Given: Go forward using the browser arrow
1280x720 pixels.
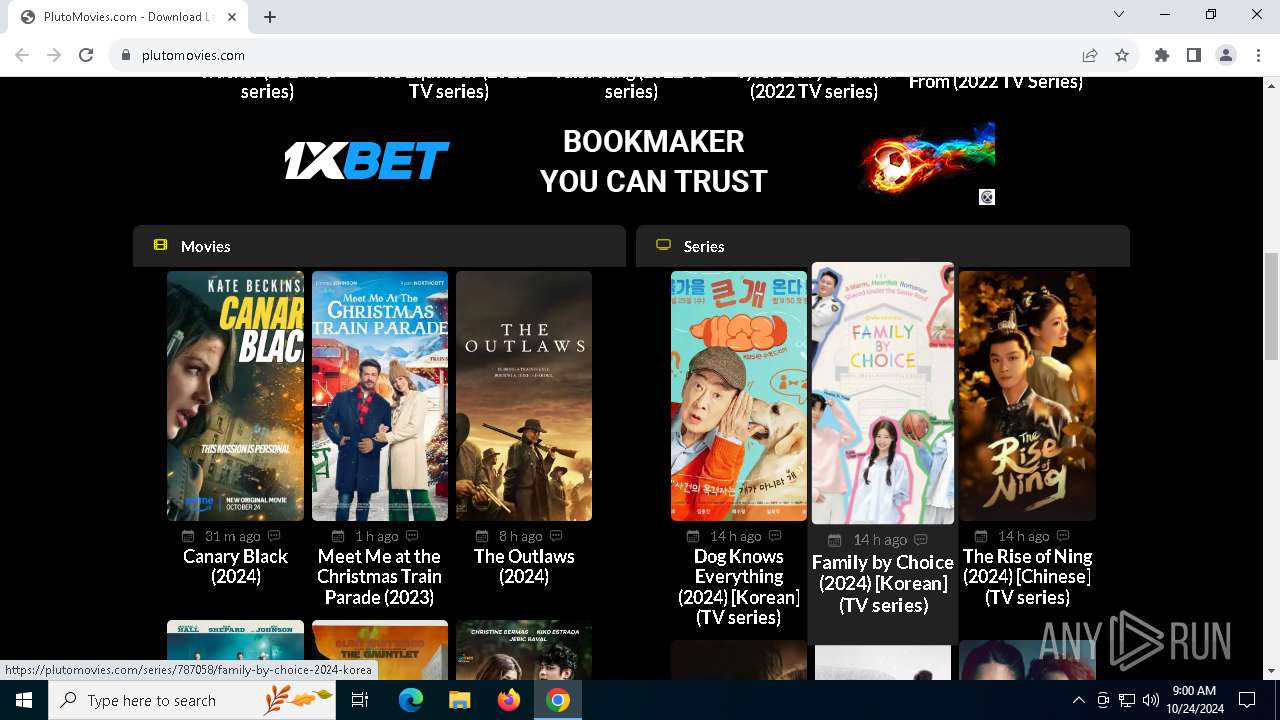Looking at the screenshot, I should click(x=54, y=55).
